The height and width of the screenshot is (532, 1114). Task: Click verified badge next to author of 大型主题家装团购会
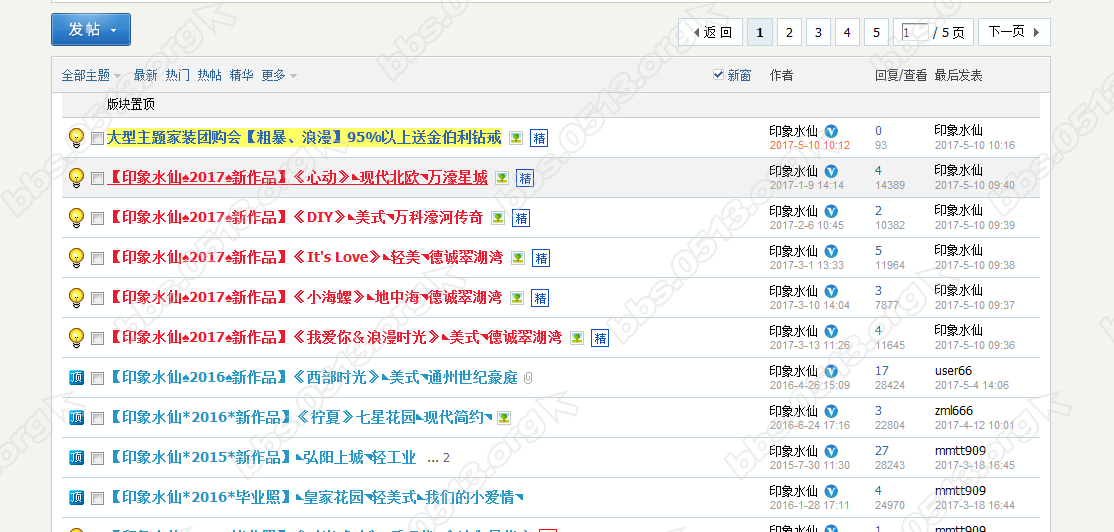point(831,131)
